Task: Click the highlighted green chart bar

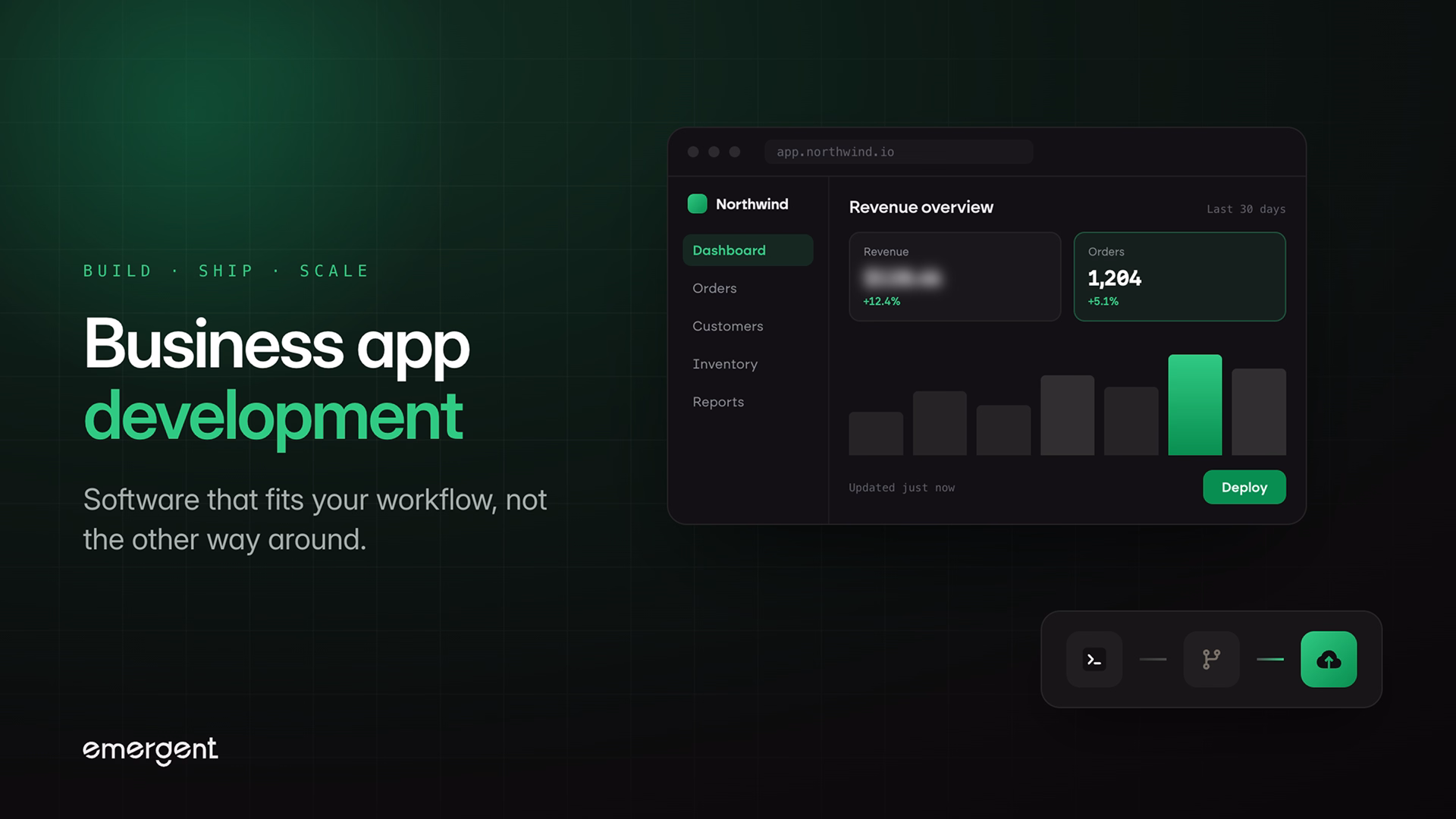Action: [1194, 405]
